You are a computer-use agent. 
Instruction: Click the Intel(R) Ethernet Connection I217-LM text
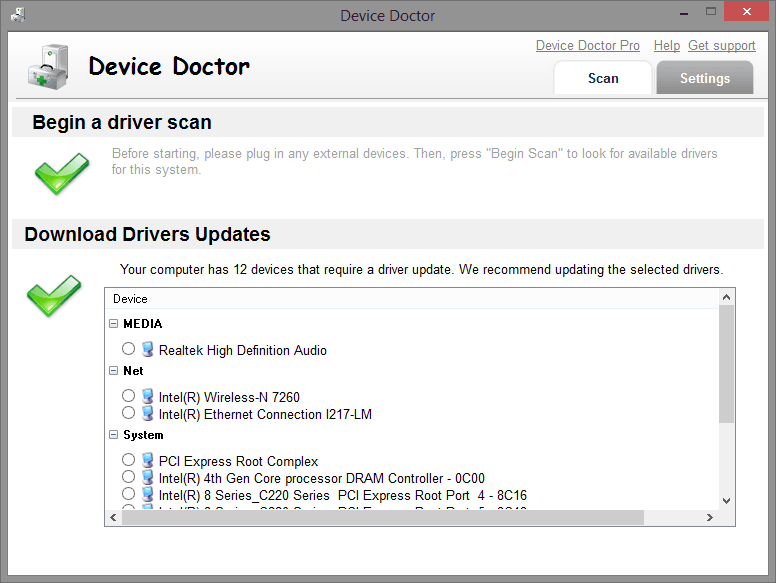pyautogui.click(x=265, y=414)
